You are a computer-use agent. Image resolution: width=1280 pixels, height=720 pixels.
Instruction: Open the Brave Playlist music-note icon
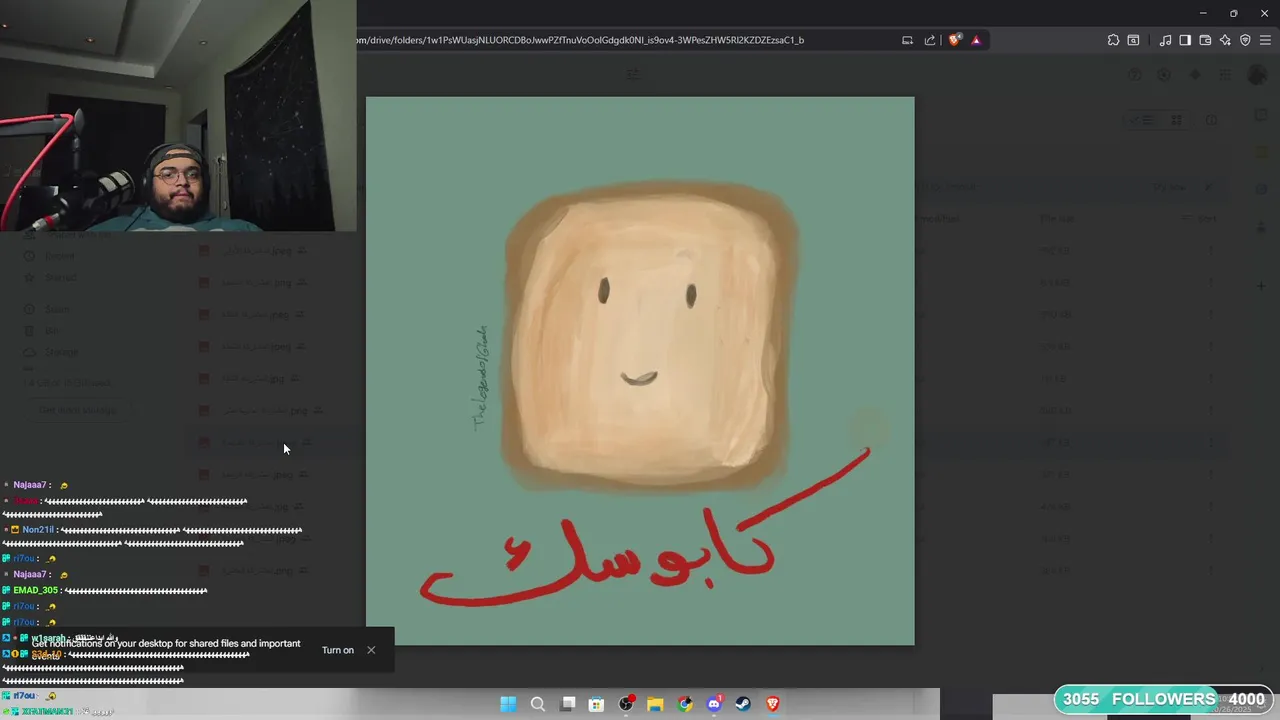click(1165, 40)
